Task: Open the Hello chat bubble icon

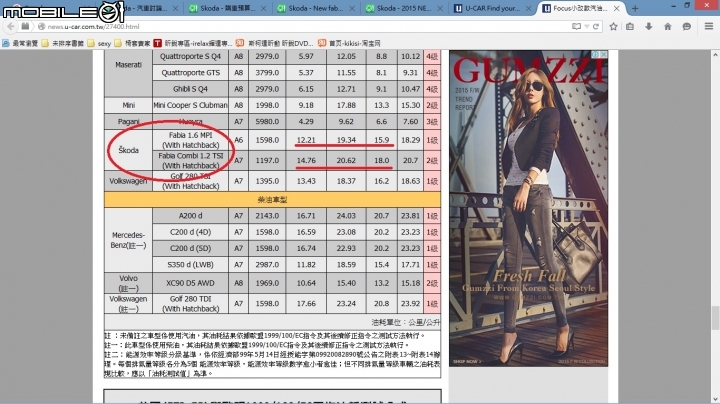Action: (686, 27)
